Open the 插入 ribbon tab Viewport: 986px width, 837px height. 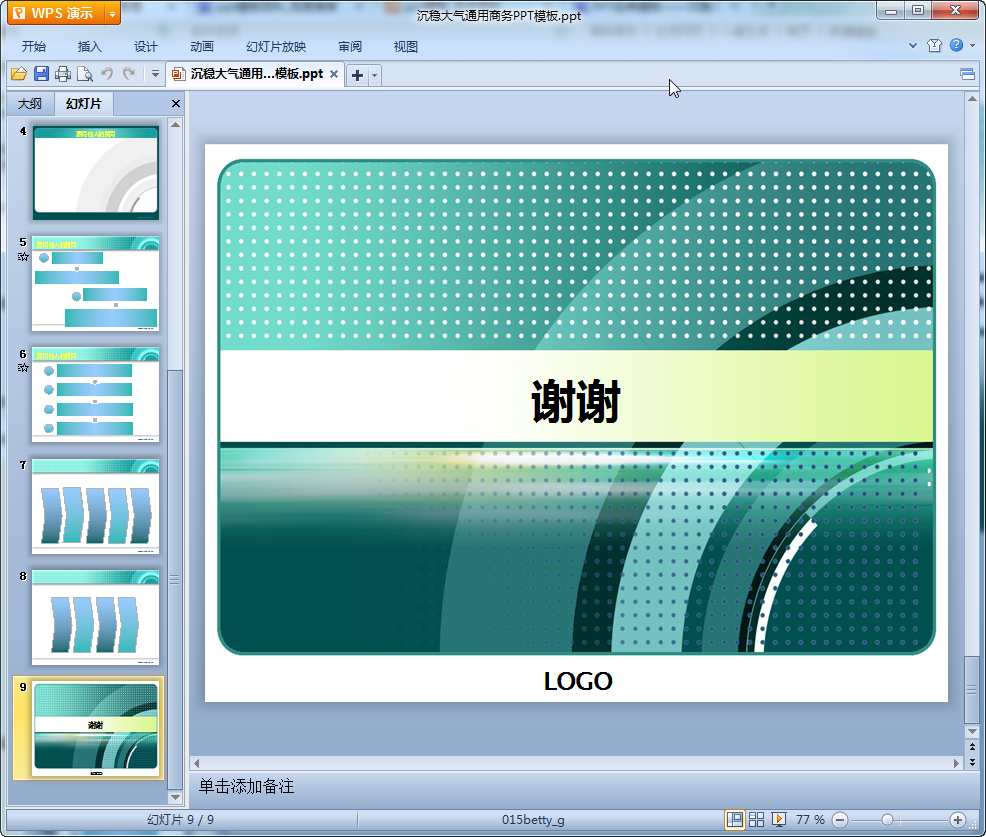click(x=89, y=47)
